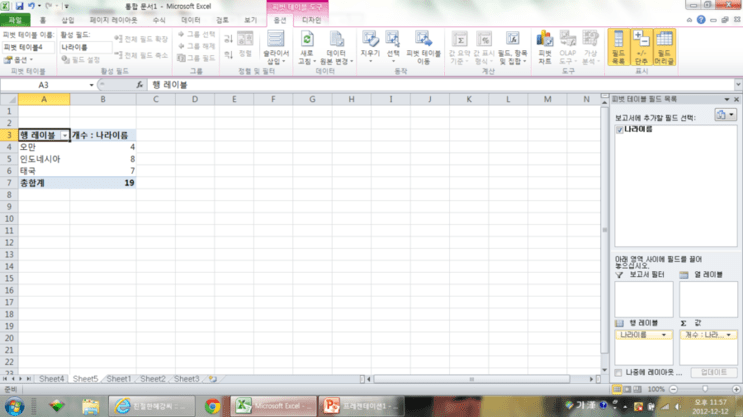Open Chrome from the Windows taskbar
Screen dimensions: 743x417
tap(212, 406)
